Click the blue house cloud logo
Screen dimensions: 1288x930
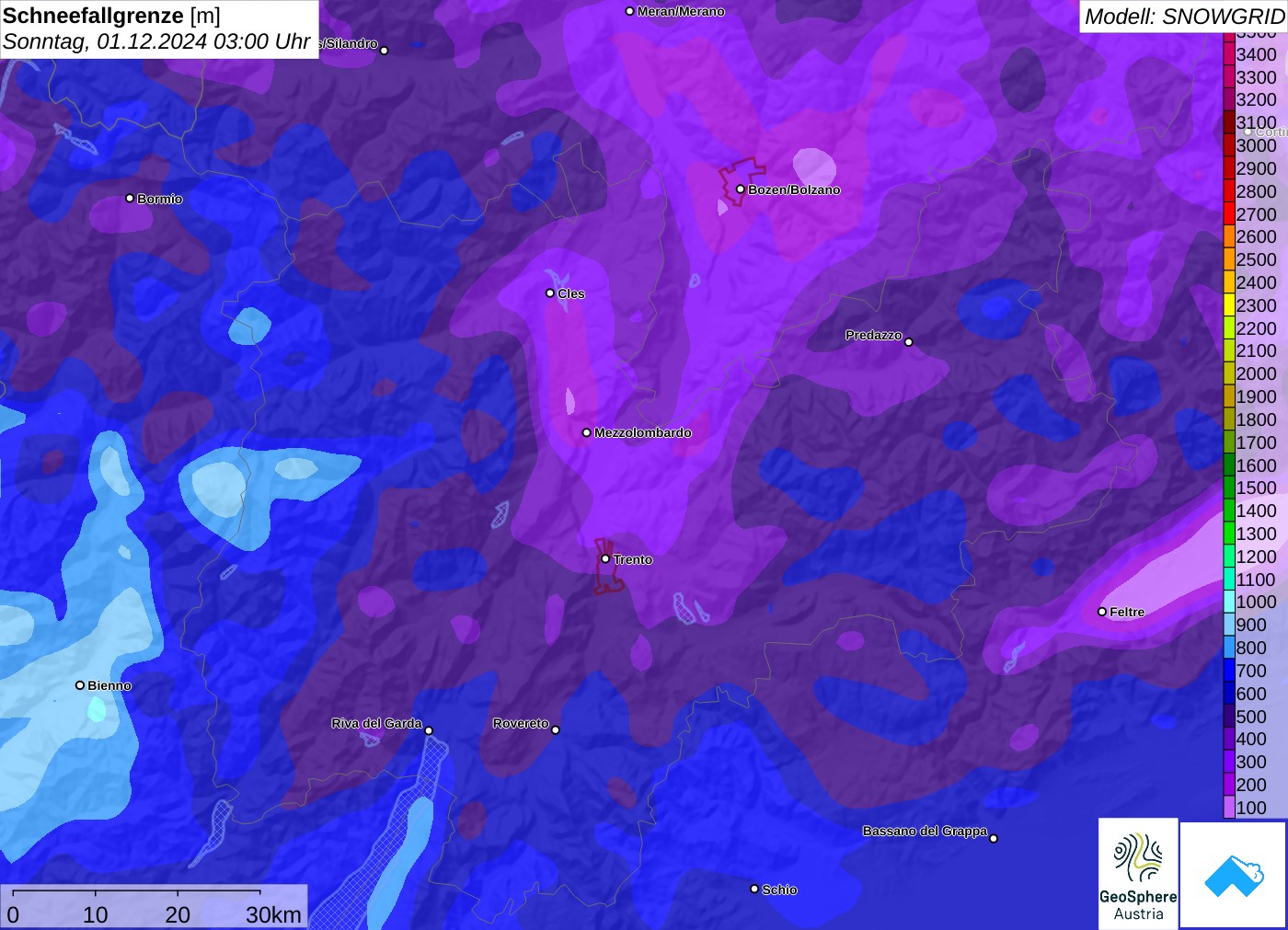pyautogui.click(x=1234, y=875)
